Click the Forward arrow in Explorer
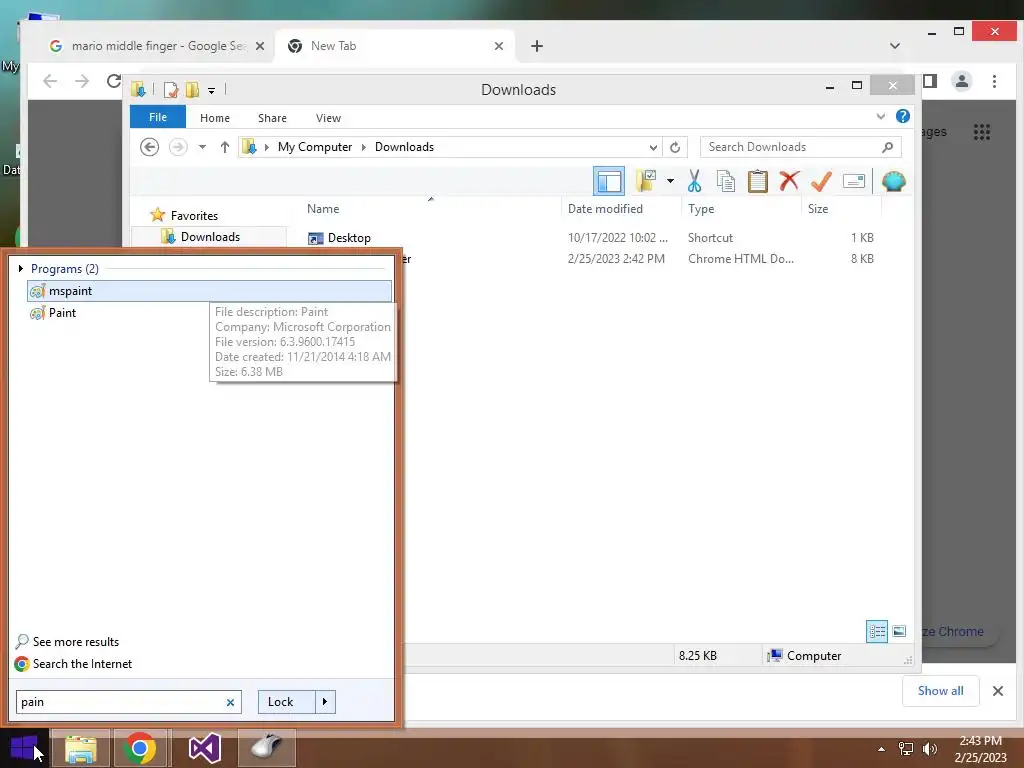The height and width of the screenshot is (768, 1024). pos(178,147)
